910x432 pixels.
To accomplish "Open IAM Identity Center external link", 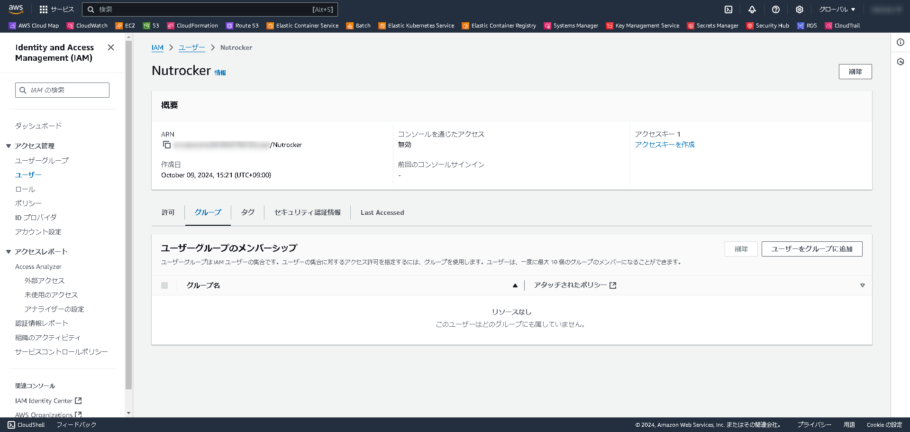I will pyautogui.click(x=48, y=401).
